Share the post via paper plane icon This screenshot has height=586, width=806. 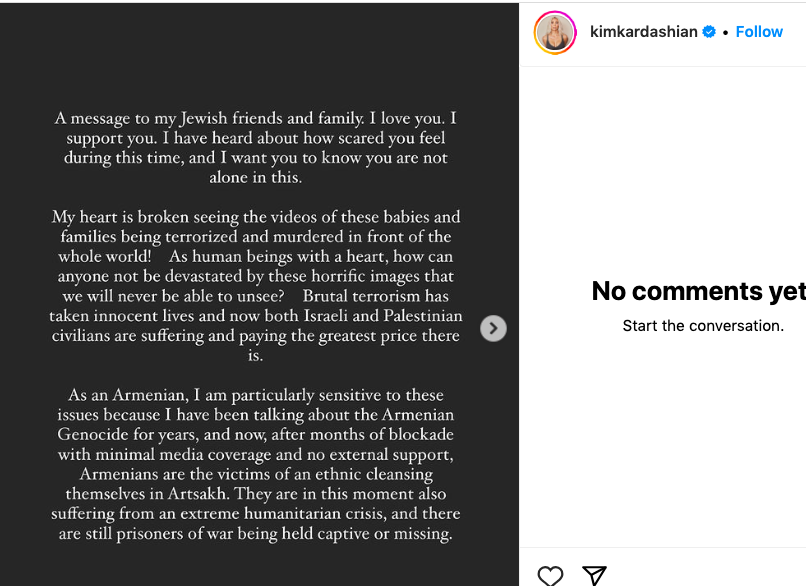[595, 575]
